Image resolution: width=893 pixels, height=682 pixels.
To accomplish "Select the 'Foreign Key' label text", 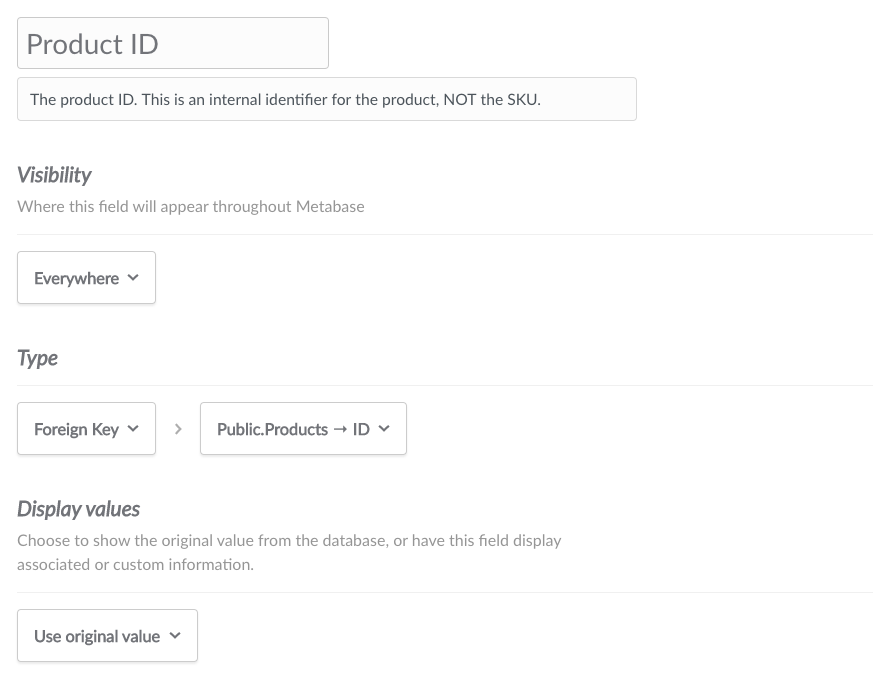I will [76, 429].
